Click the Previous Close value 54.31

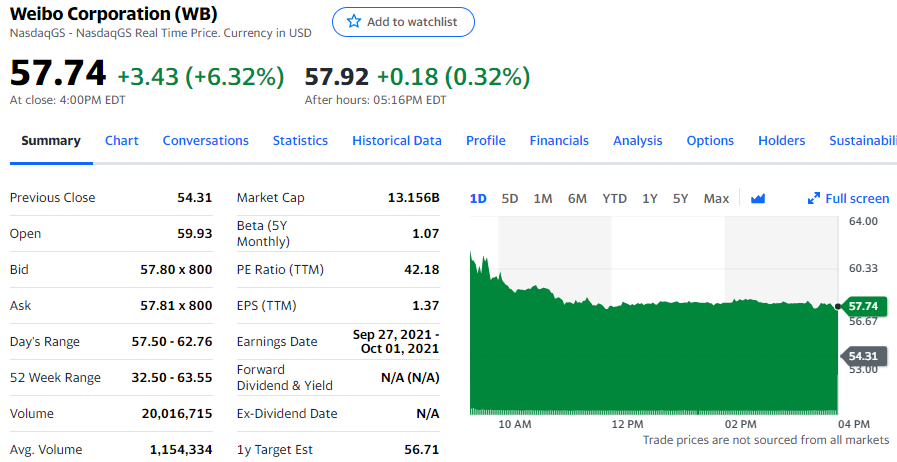pos(195,197)
